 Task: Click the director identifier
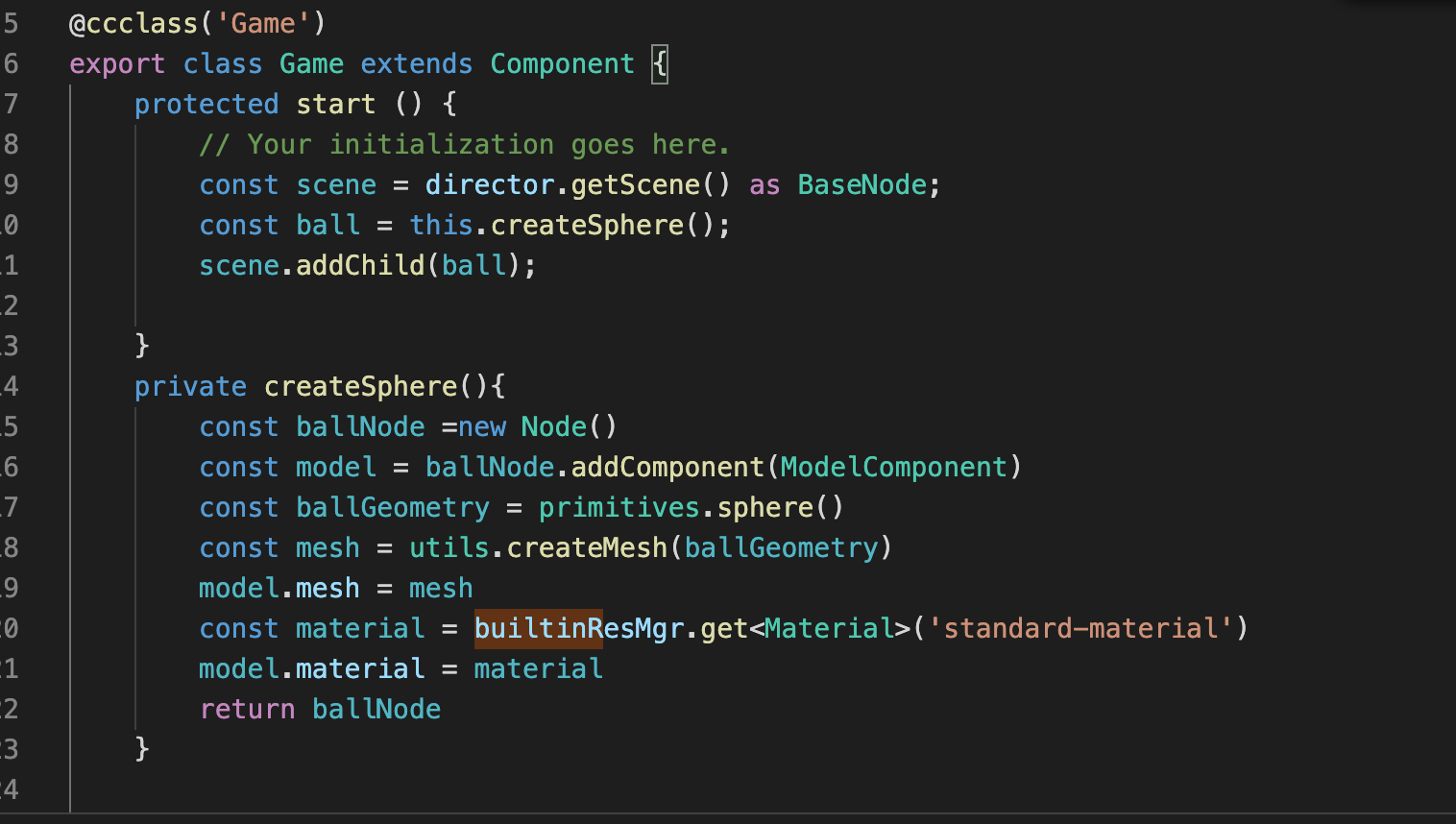click(x=490, y=184)
